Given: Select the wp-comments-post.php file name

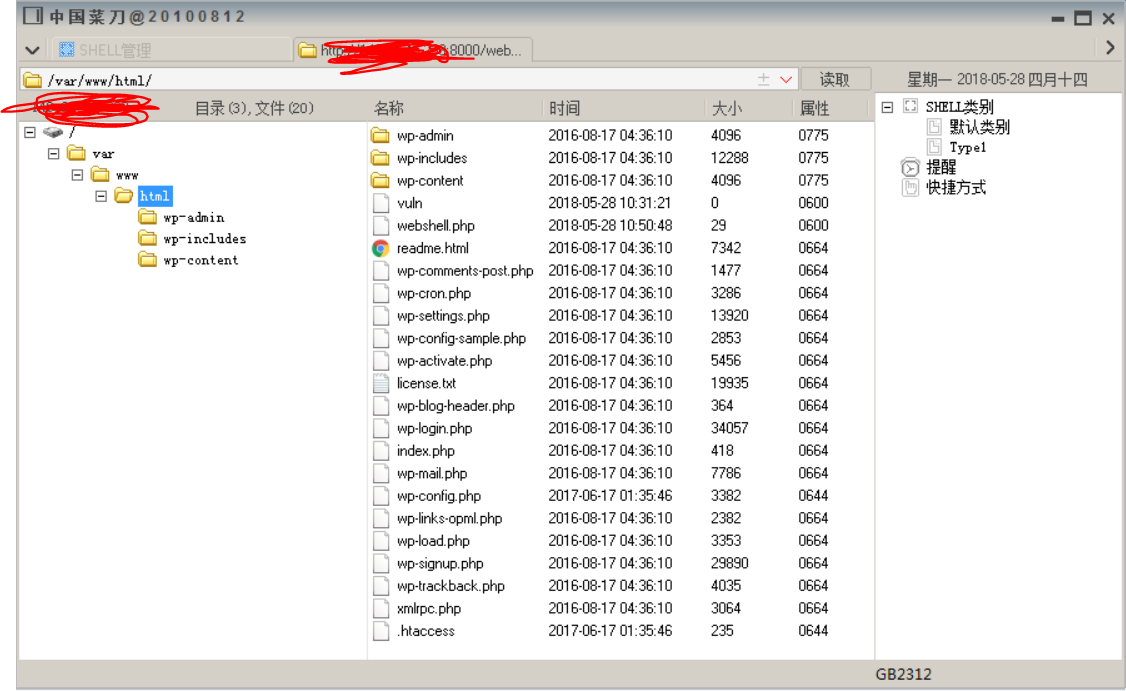Looking at the screenshot, I should pyautogui.click(x=465, y=271).
